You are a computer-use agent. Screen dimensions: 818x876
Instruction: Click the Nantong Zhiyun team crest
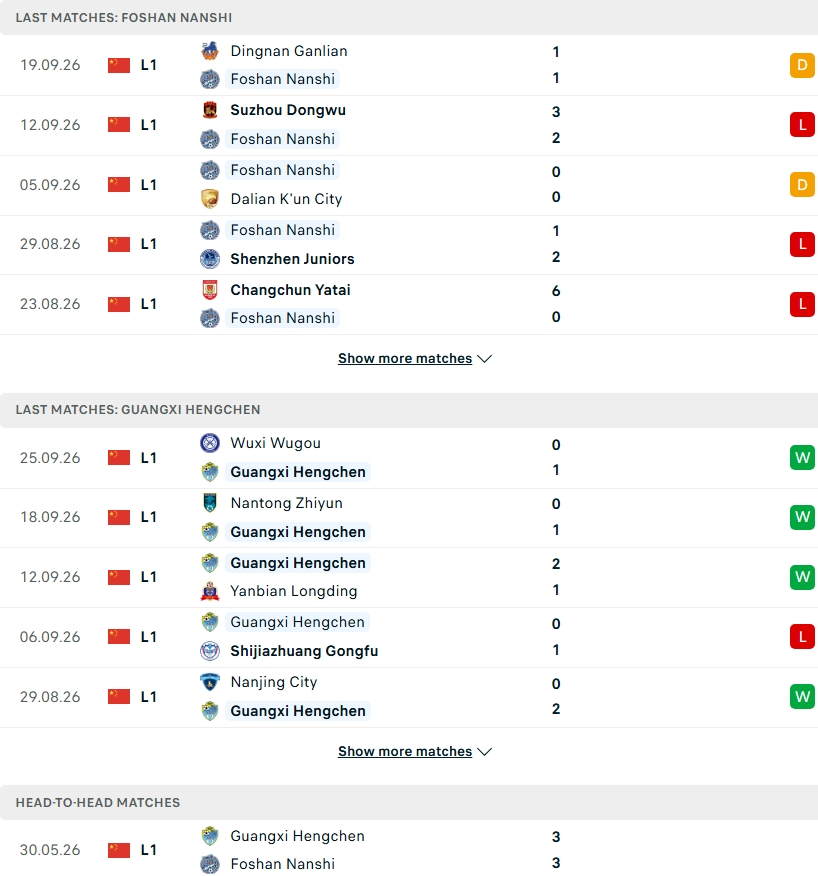coord(210,503)
